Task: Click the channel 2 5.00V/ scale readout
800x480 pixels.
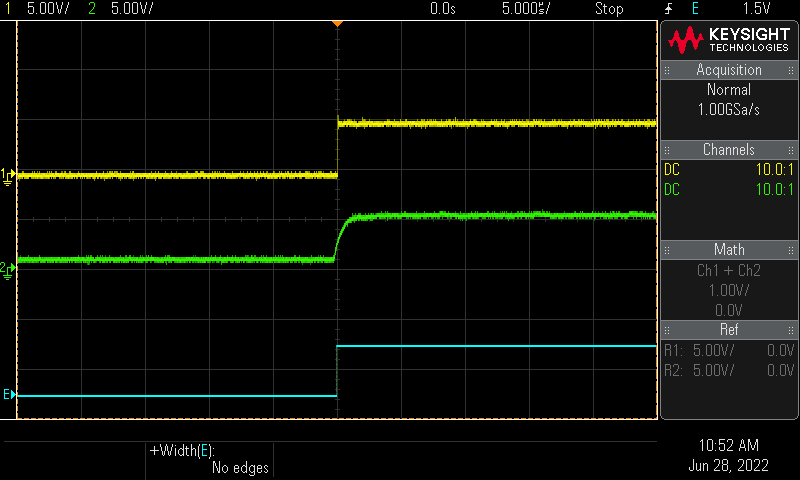Action: pos(132,8)
